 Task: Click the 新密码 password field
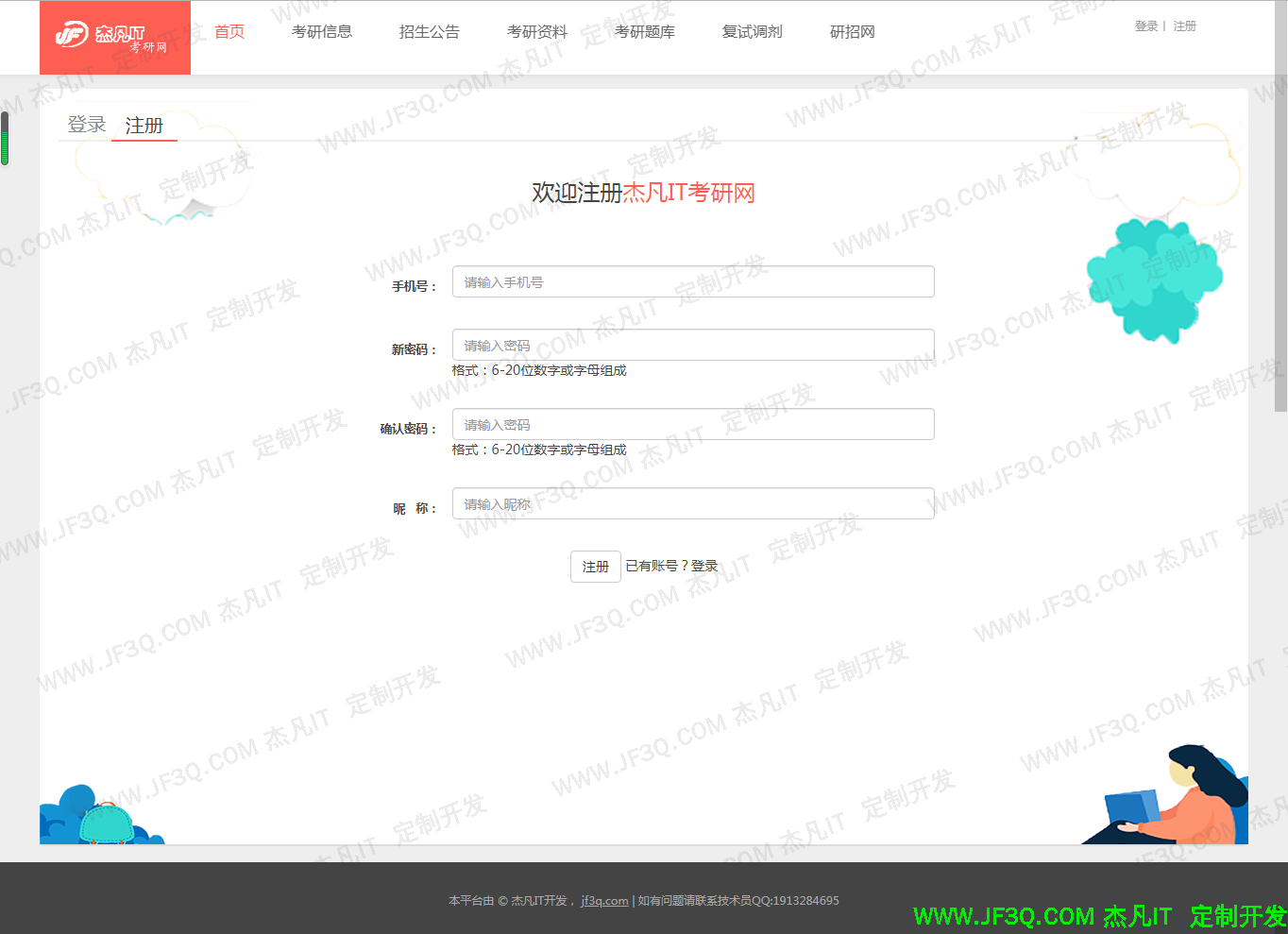coord(693,345)
